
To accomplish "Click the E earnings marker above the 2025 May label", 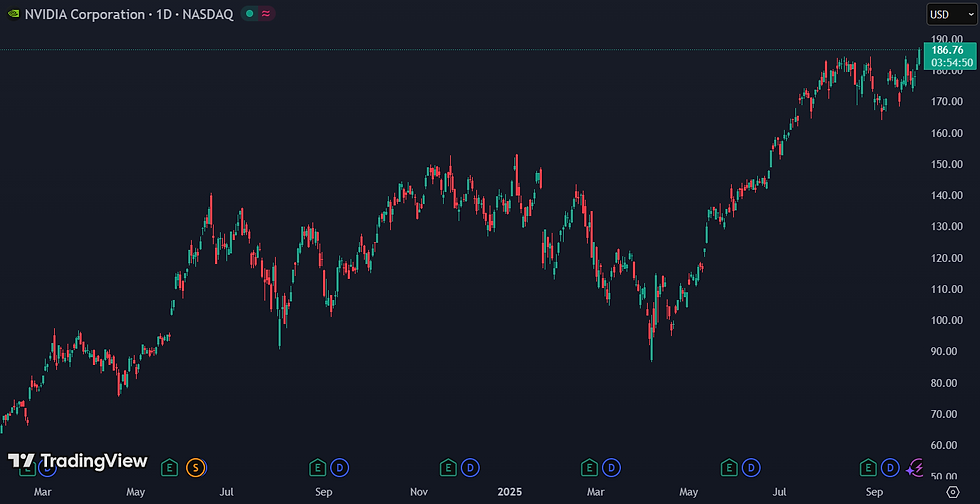I will (x=729, y=466).
